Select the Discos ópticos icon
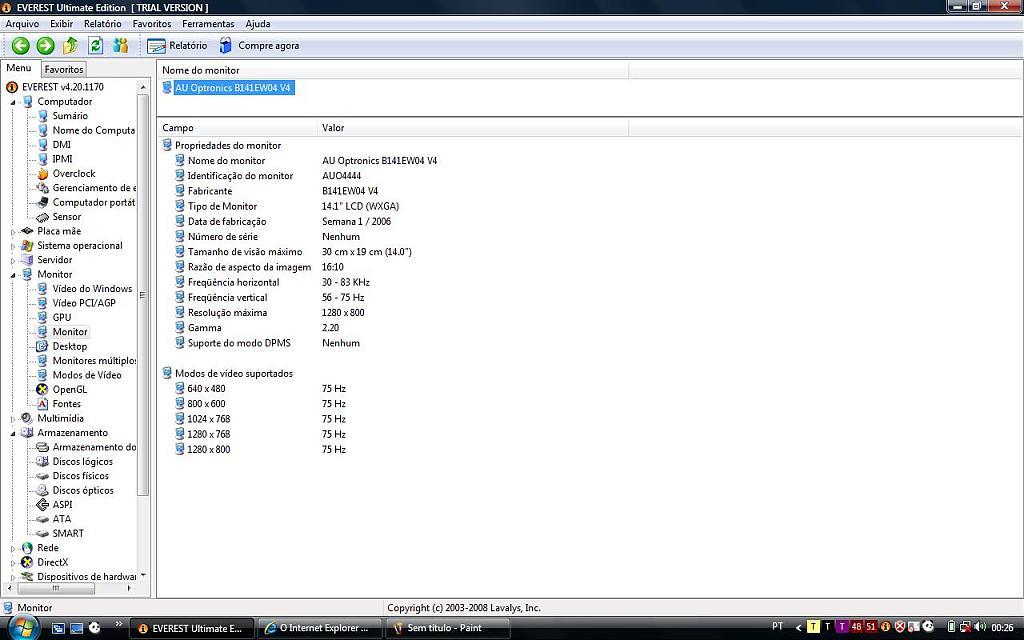This screenshot has height=640, width=1024. coord(42,490)
